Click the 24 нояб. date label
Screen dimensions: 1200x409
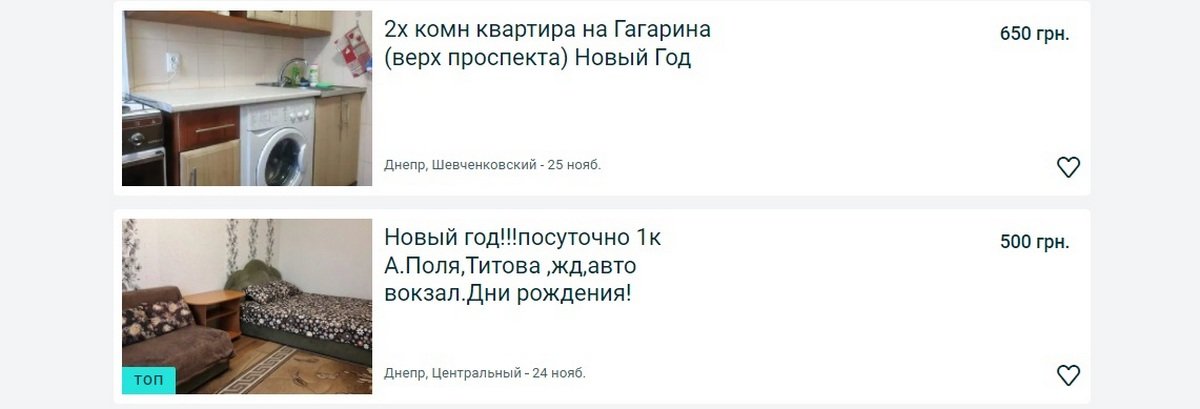tap(559, 374)
